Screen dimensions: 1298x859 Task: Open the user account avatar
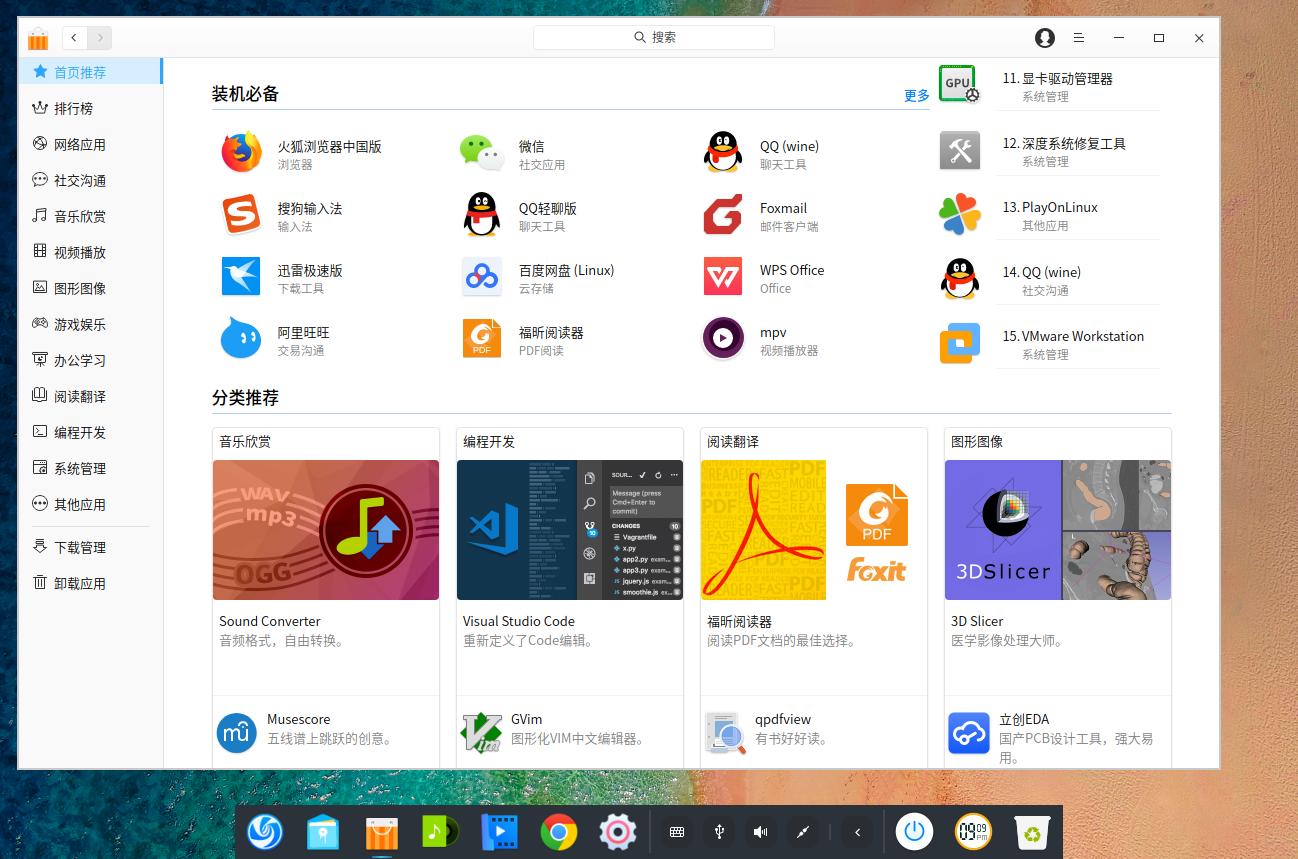click(1044, 38)
